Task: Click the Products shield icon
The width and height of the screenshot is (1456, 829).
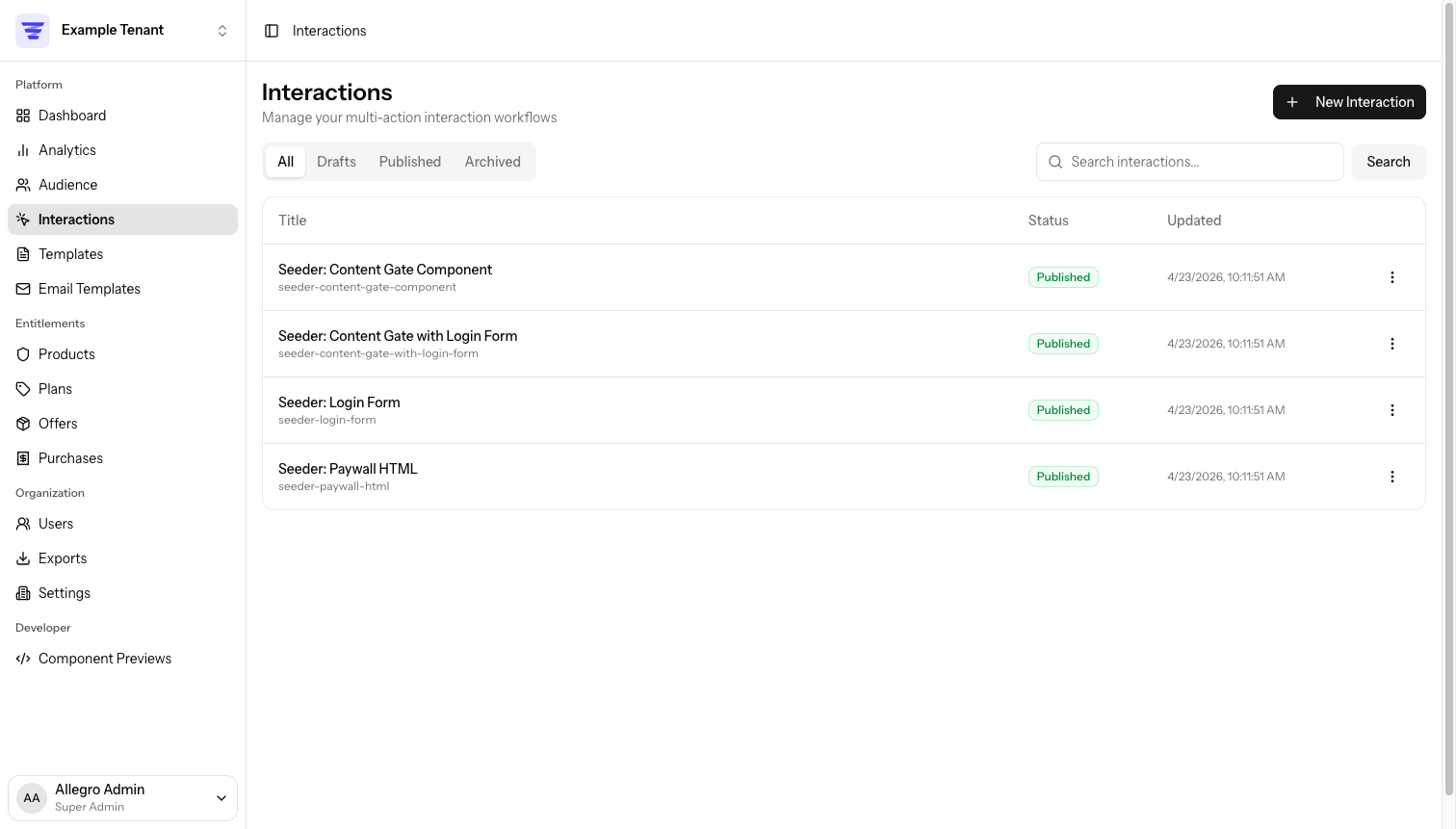Action: pos(23,354)
